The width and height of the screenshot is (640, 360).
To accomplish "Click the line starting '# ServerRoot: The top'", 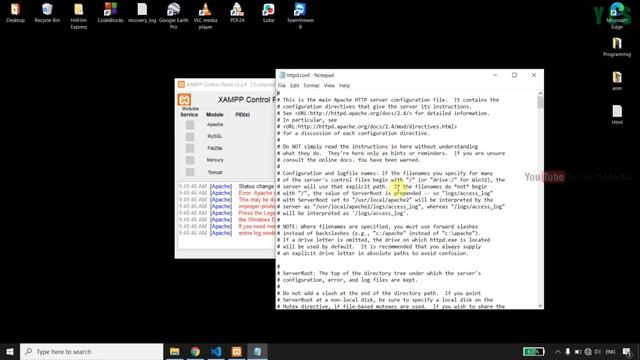I will (x=379, y=273).
